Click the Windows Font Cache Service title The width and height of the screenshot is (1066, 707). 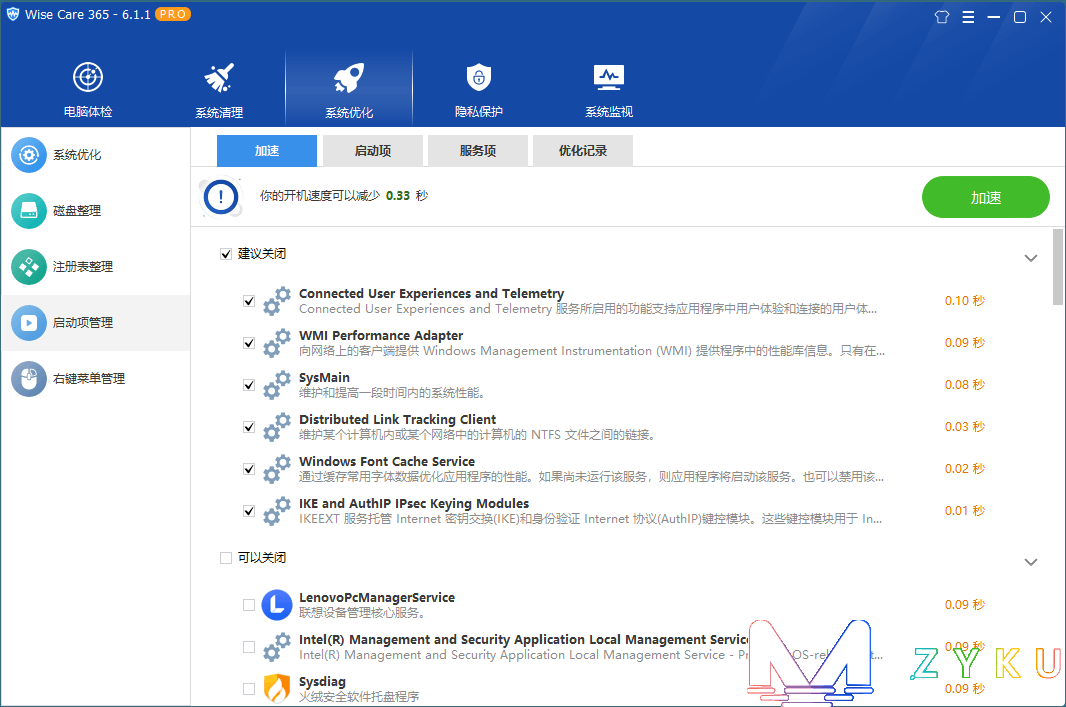pos(387,462)
